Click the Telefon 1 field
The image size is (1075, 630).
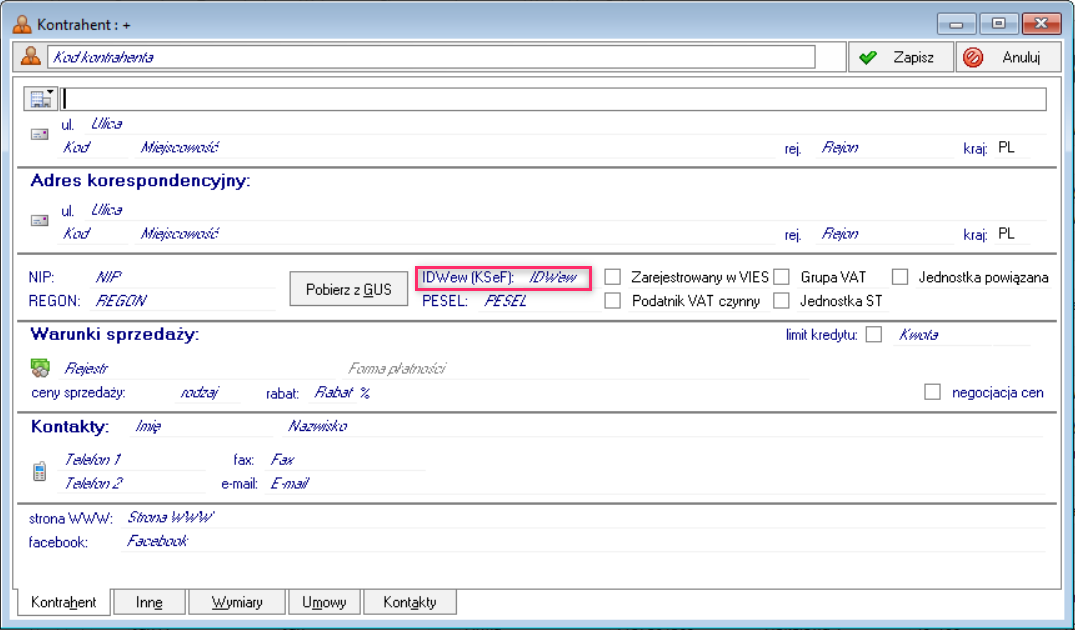[x=132, y=459]
